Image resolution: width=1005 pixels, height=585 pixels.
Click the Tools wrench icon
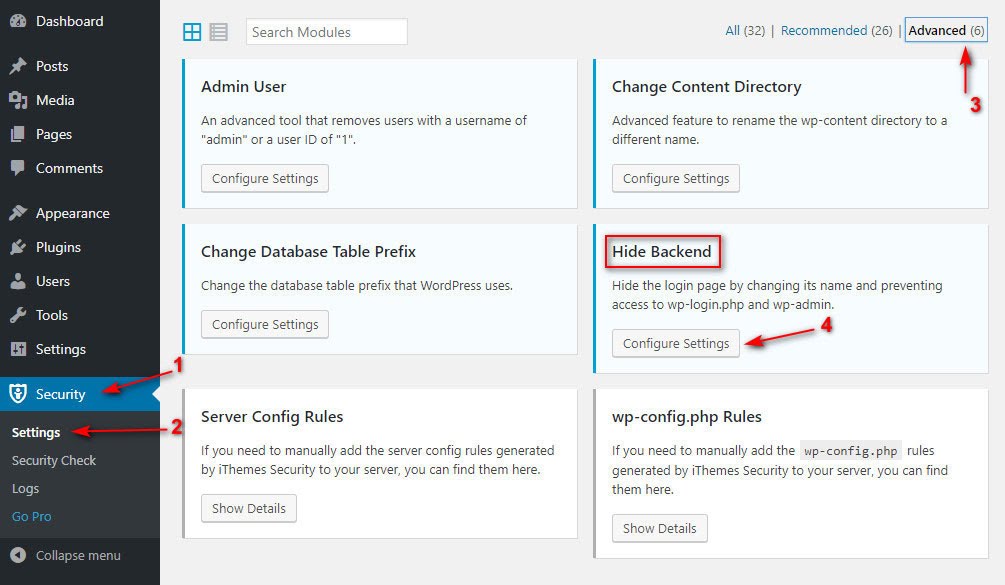(x=18, y=315)
